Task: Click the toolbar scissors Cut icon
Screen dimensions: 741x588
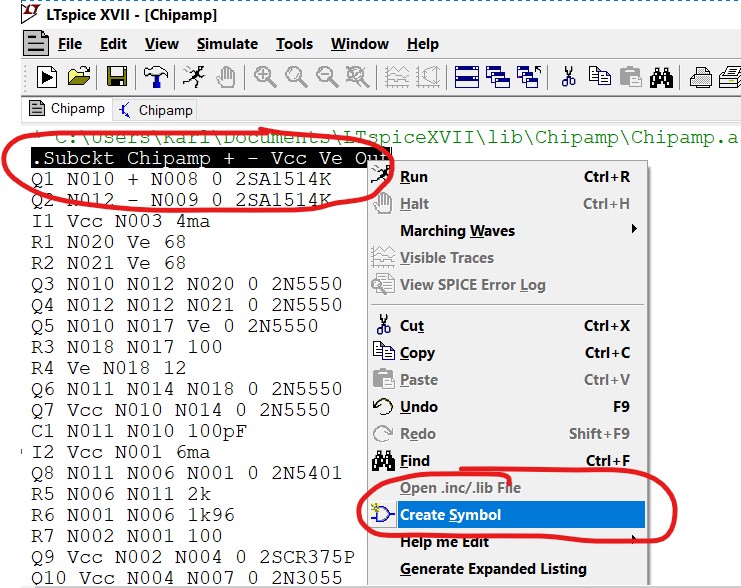Action: pyautogui.click(x=569, y=77)
